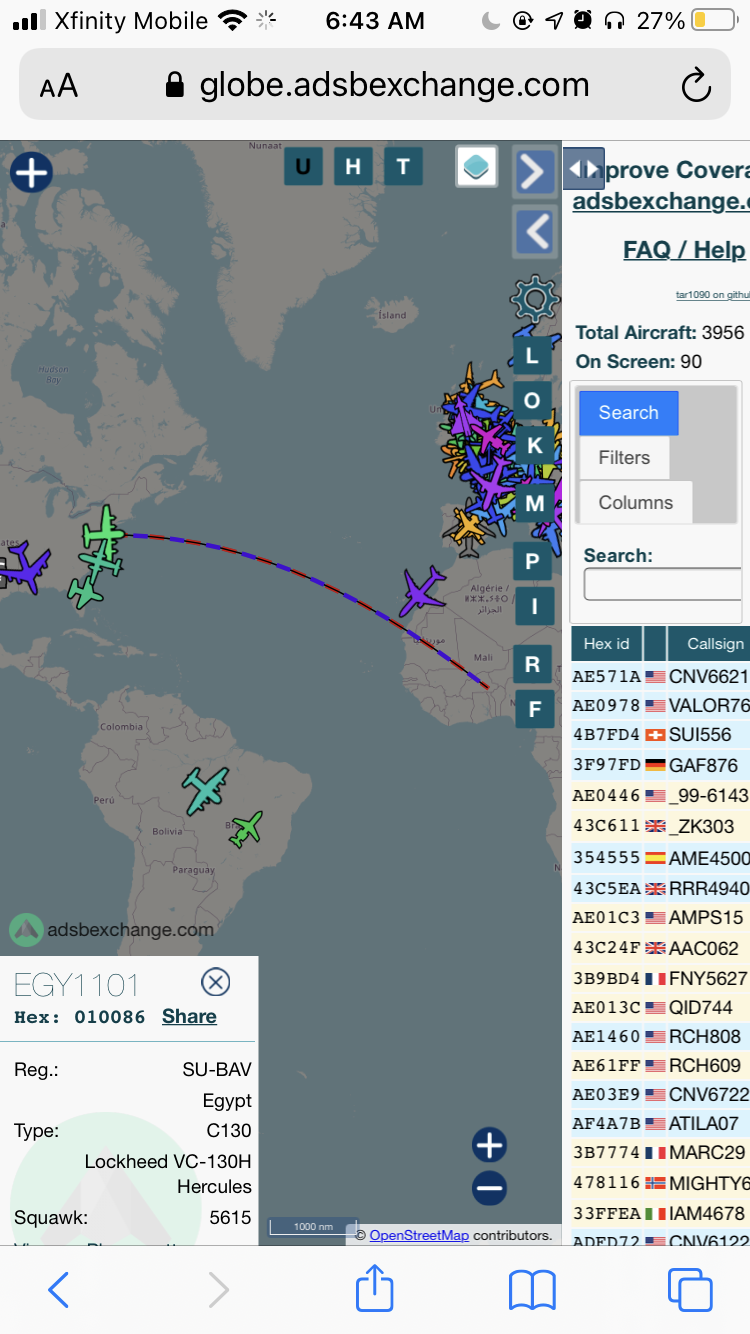The height and width of the screenshot is (1334, 750).
Task: Open Safari bookmarks
Action: pyautogui.click(x=532, y=1290)
